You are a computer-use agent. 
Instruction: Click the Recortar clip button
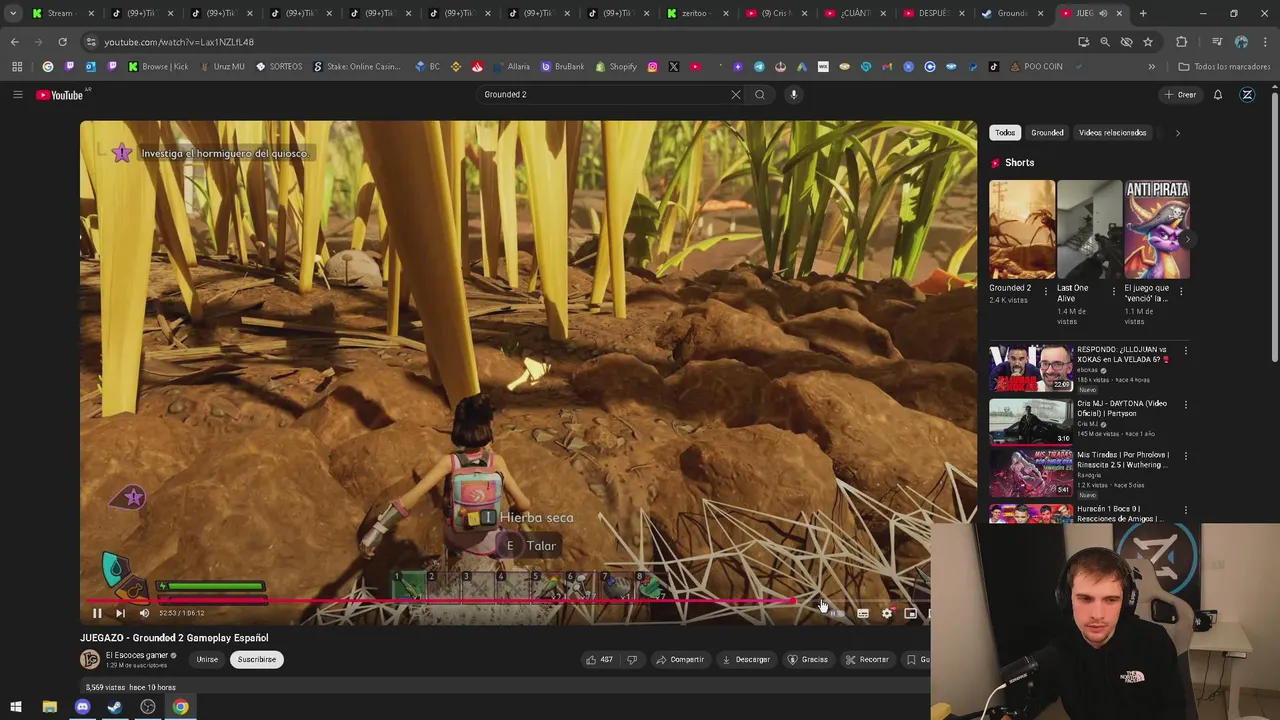pyautogui.click(x=867, y=659)
